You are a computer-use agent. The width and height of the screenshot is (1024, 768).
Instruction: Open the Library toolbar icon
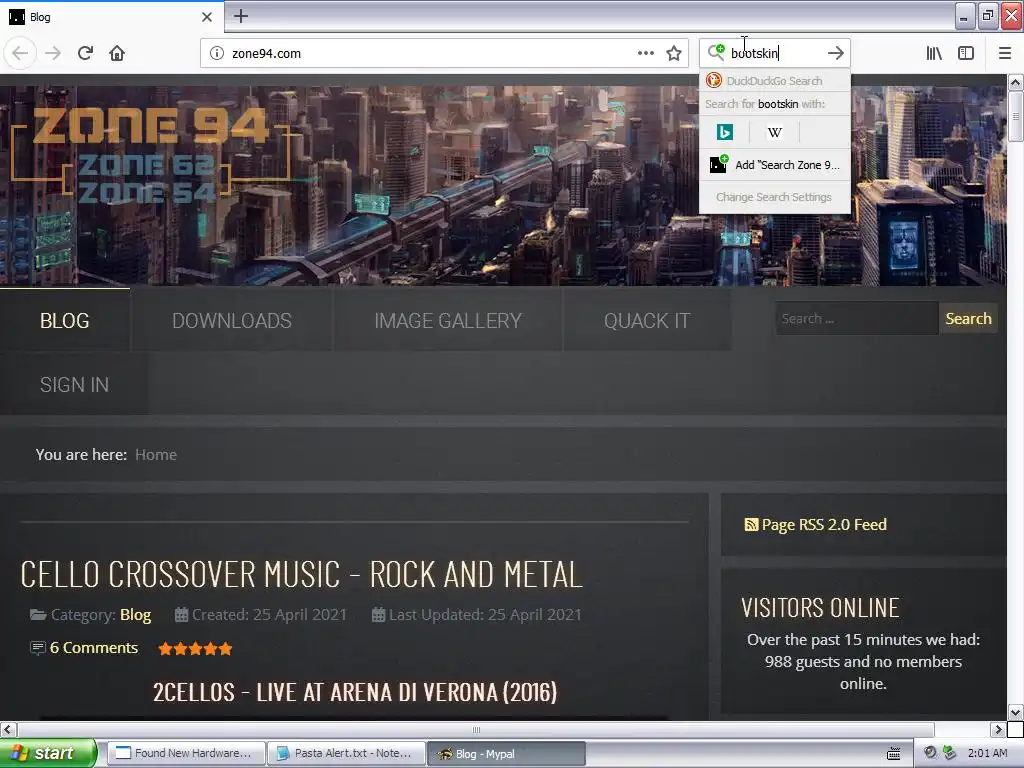[934, 53]
